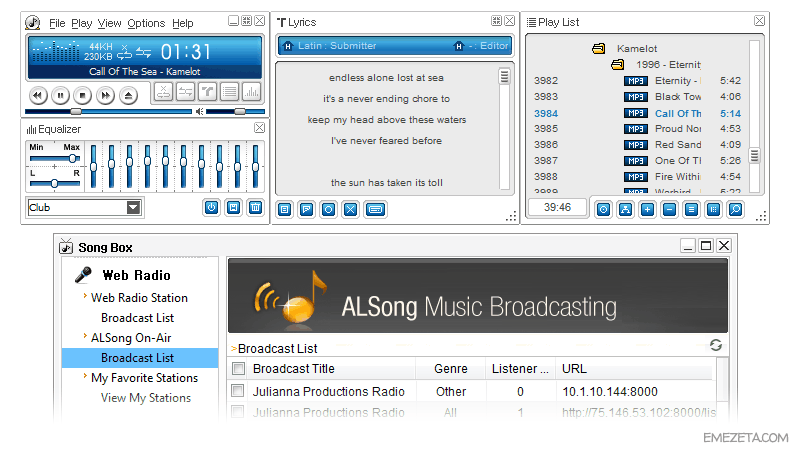Viewport: 800px width, 450px height.
Task: Click the ALSong logo icon in player
Action: click(33, 22)
